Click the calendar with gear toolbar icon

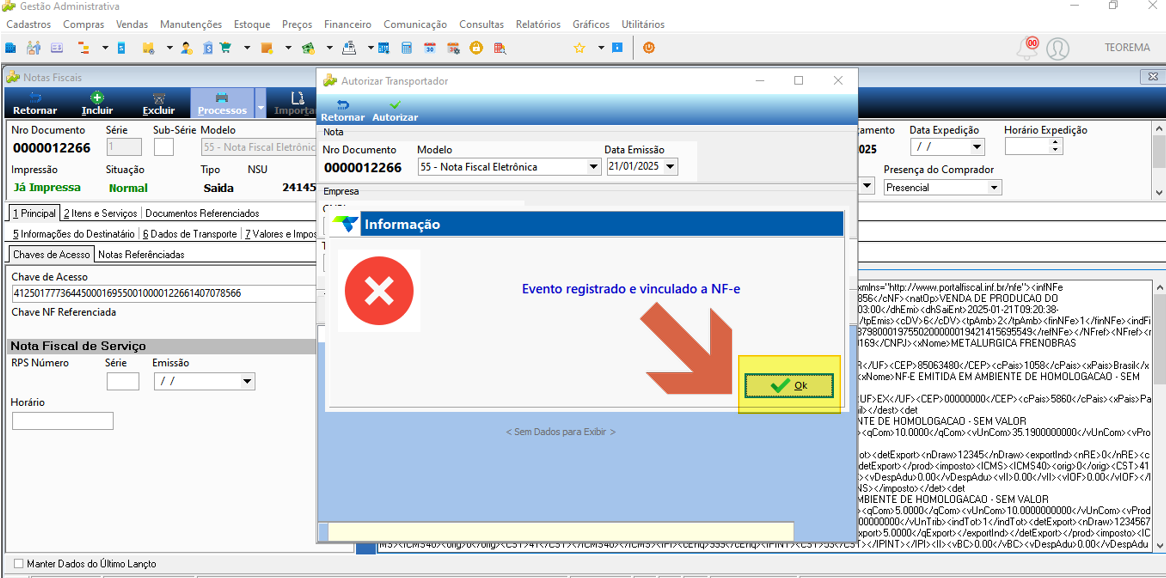pos(453,48)
